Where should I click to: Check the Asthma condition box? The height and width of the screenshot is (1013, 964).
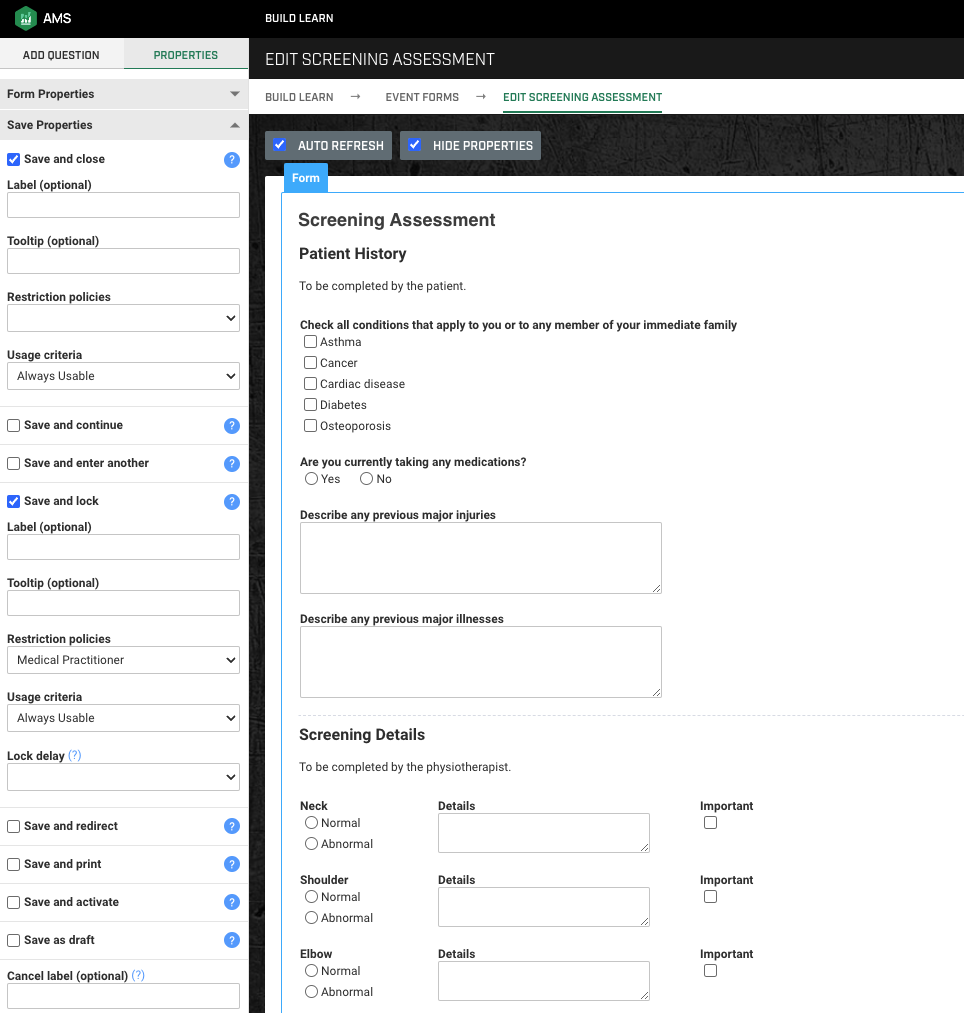coord(311,342)
